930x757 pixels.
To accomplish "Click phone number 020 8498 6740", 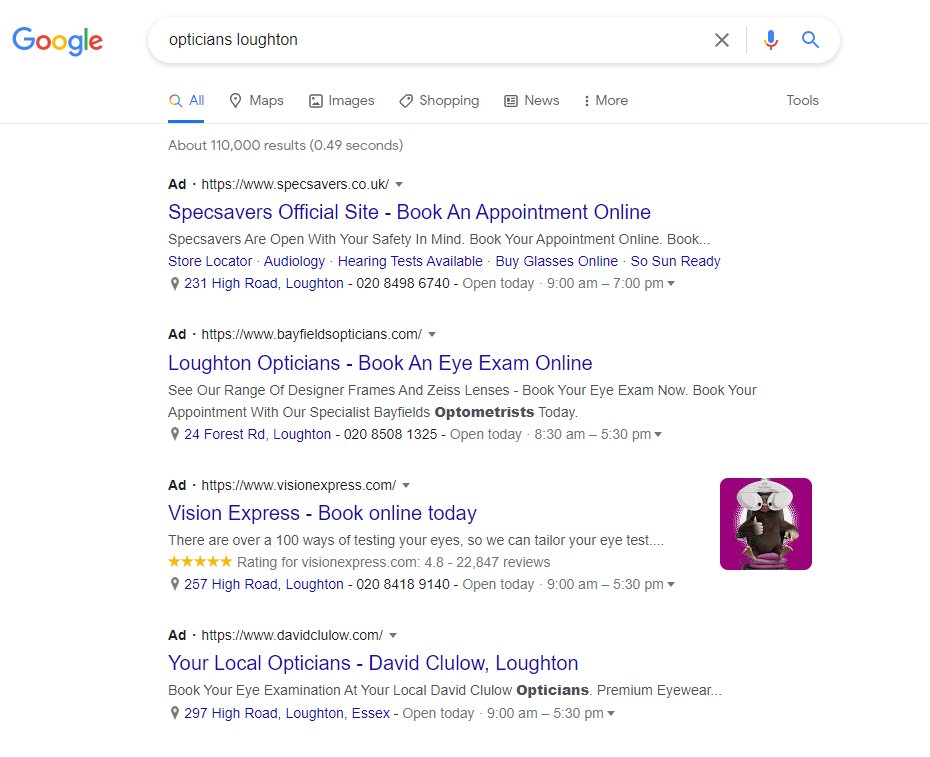I will [x=403, y=284].
